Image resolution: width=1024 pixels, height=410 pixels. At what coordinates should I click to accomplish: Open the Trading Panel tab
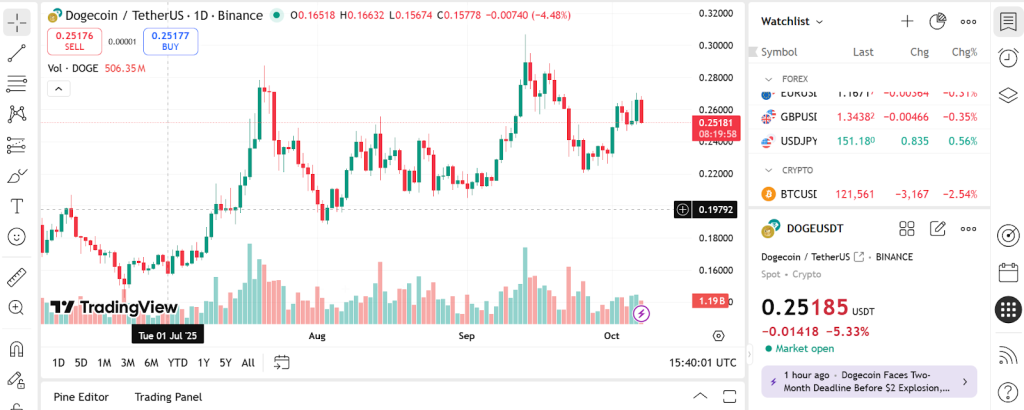point(168,397)
